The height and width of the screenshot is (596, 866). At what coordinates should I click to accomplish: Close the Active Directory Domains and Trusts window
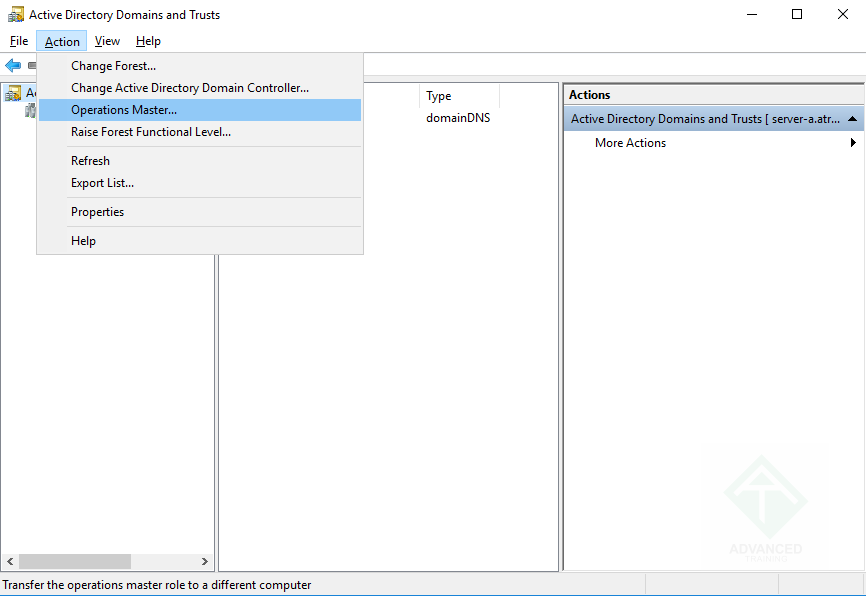[843, 14]
